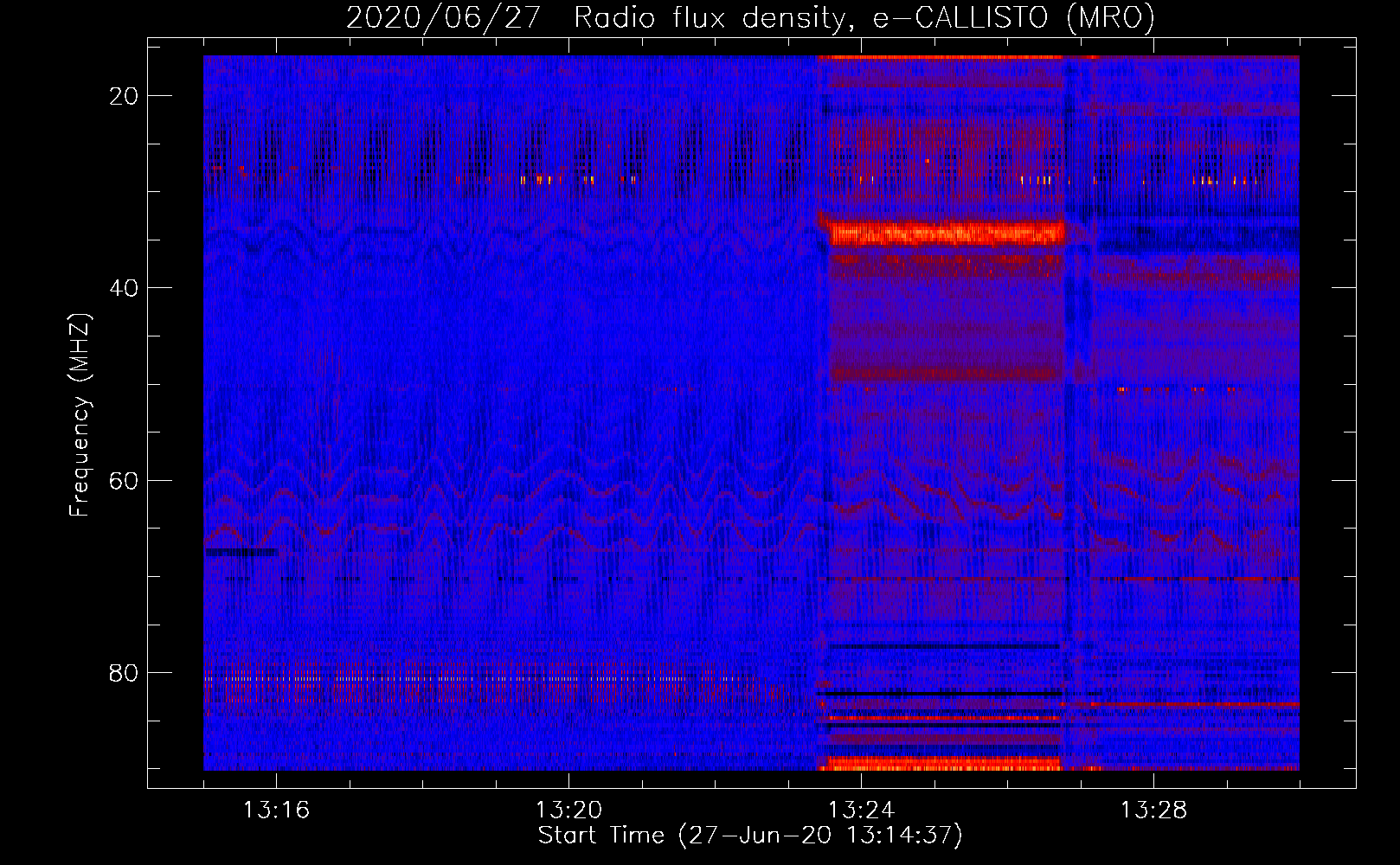1400x865 pixels.
Task: Click the '40' frequency tick label
Action: (125, 288)
